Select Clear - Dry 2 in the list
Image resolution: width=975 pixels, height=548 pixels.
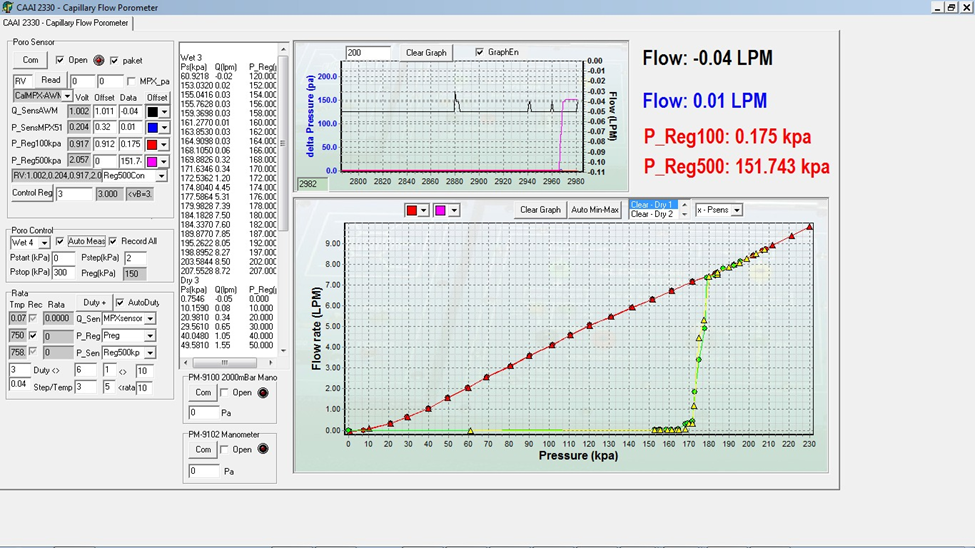pyautogui.click(x=650, y=214)
